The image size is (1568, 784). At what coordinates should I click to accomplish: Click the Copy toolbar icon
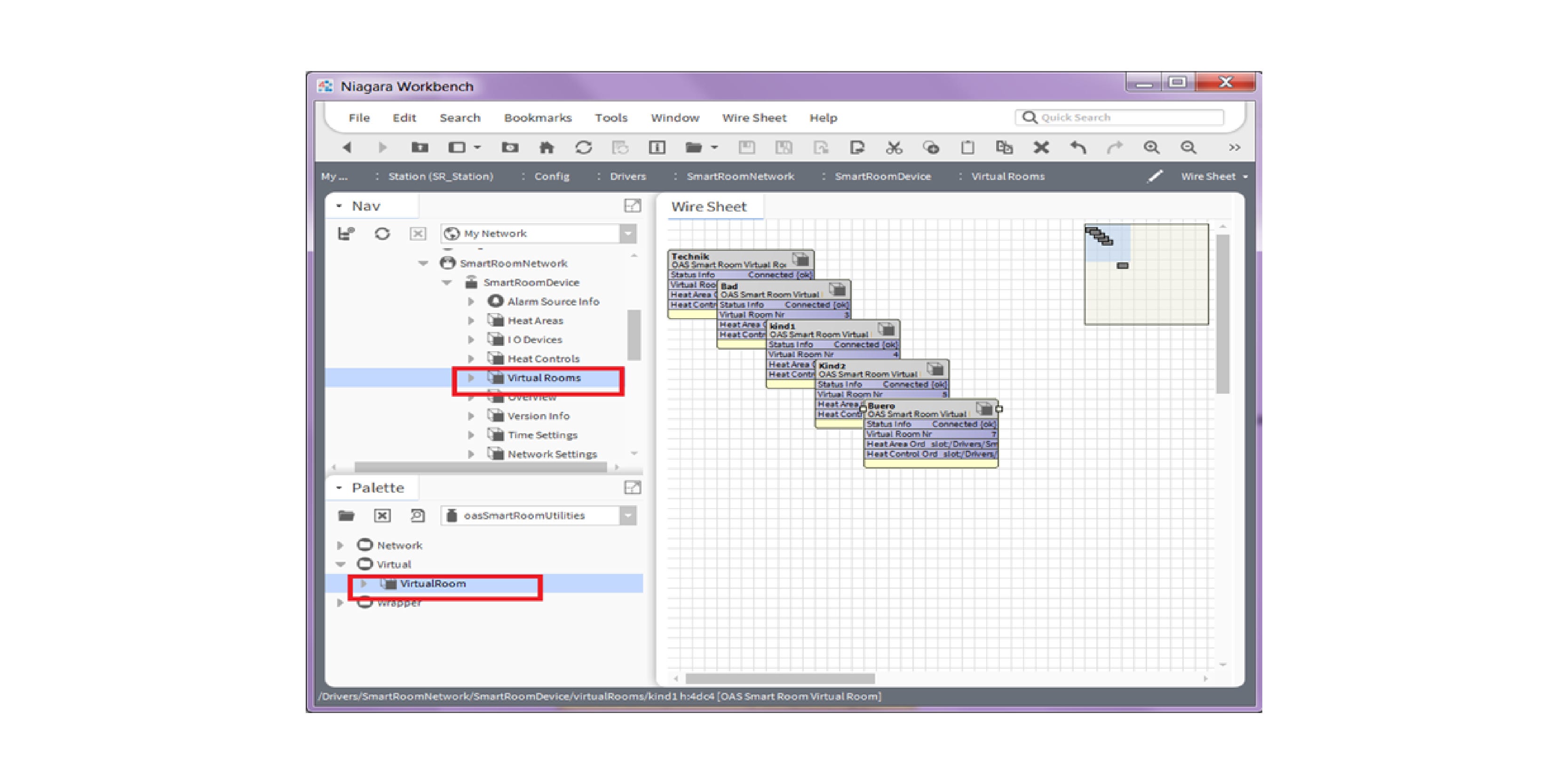coord(931,147)
